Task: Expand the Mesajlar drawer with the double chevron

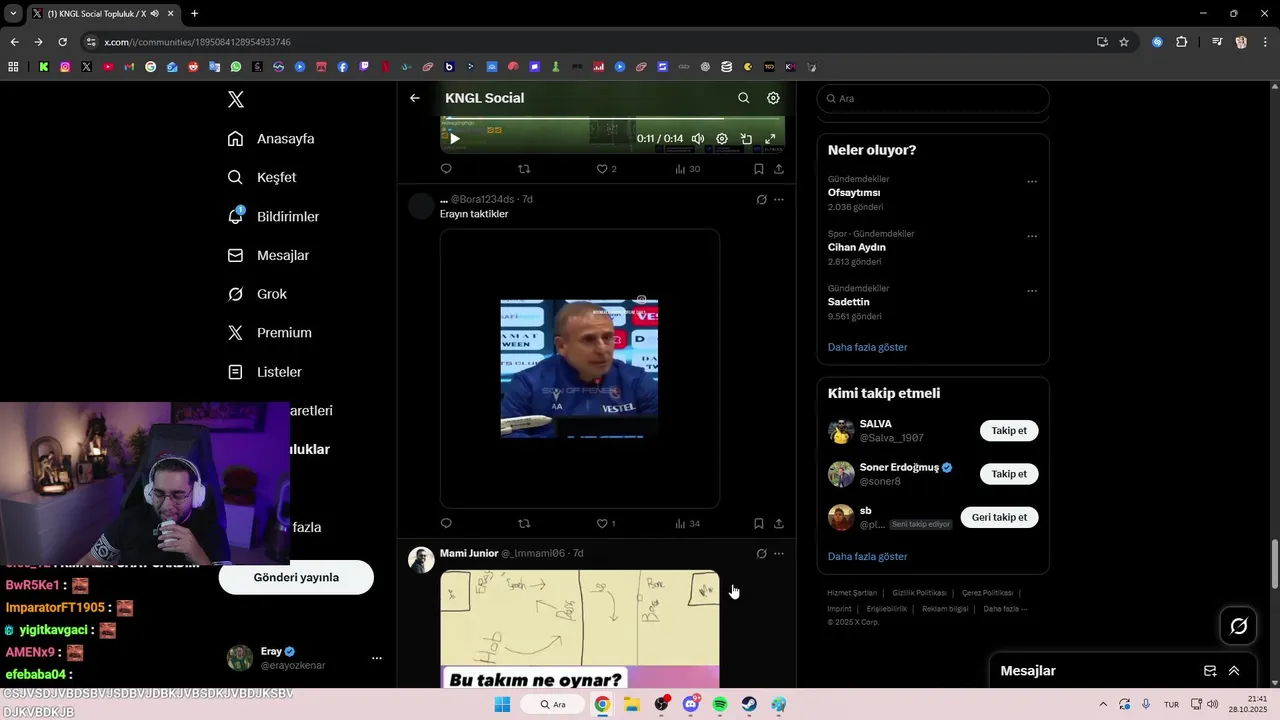Action: coord(1234,671)
